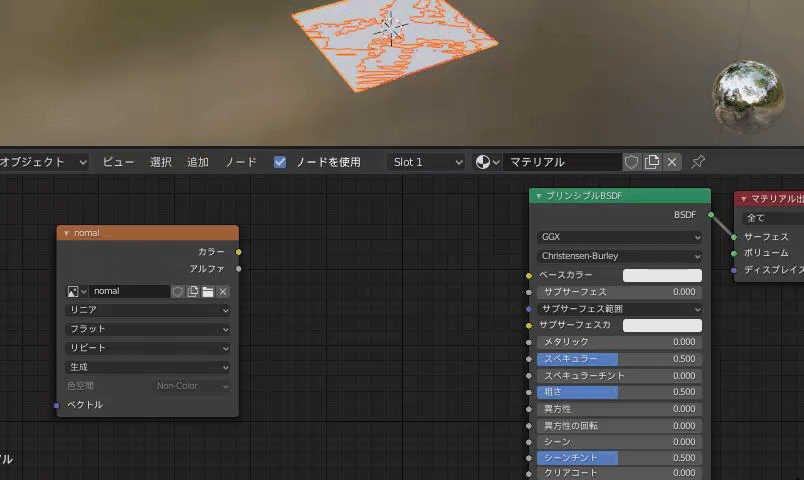Click クリアコート value field
The height and width of the screenshot is (480, 804).
(x=619, y=473)
